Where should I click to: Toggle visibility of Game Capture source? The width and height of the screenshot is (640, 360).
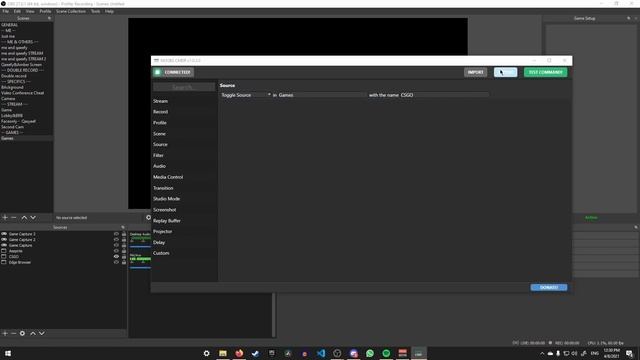116,245
